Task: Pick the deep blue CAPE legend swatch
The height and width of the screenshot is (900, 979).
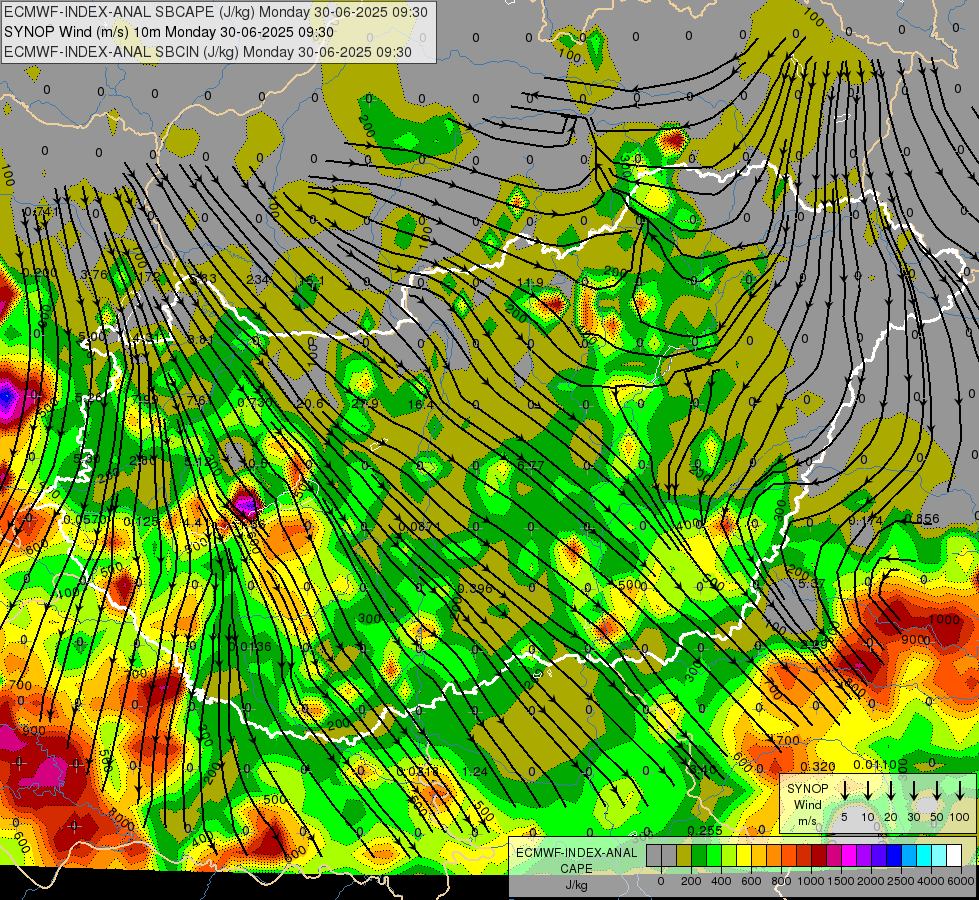Action: (x=894, y=855)
